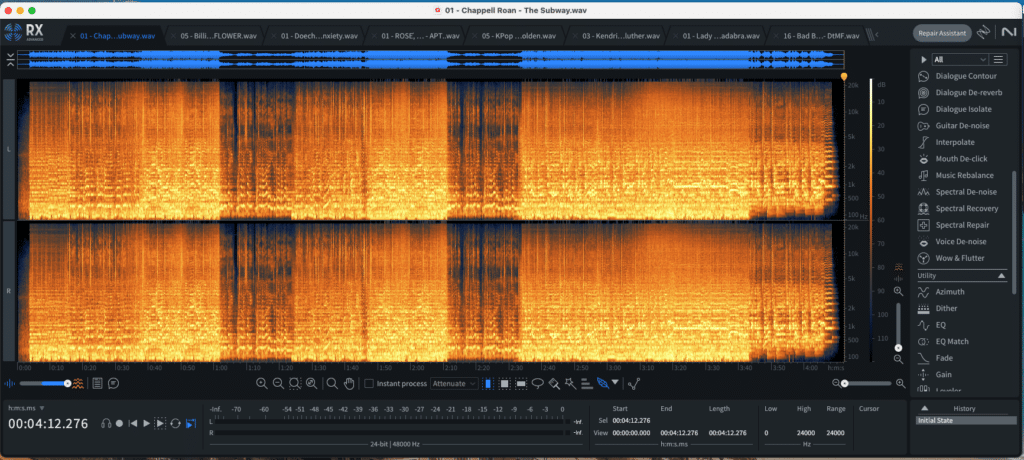Select the zoom magnifier tool
This screenshot has height=460, width=1024.
pos(332,384)
